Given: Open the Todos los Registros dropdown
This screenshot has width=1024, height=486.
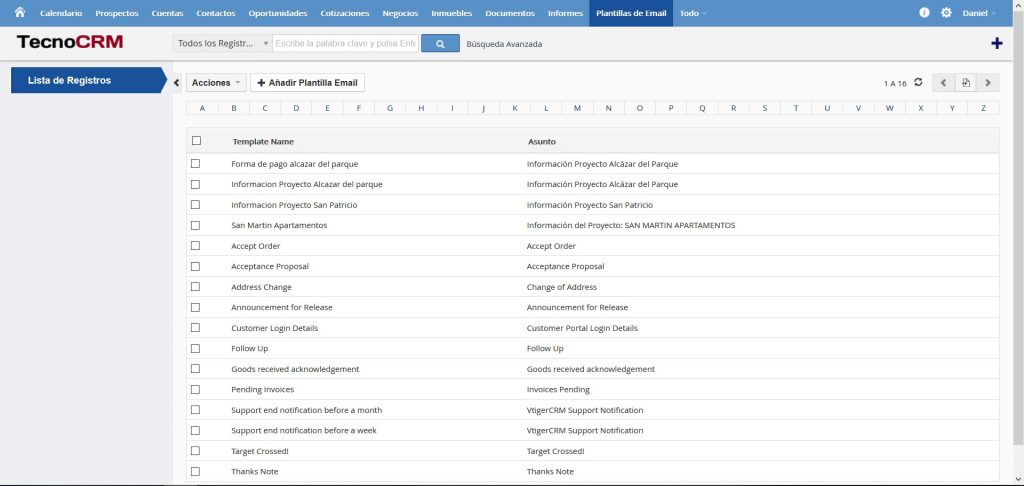Looking at the screenshot, I should 222,43.
